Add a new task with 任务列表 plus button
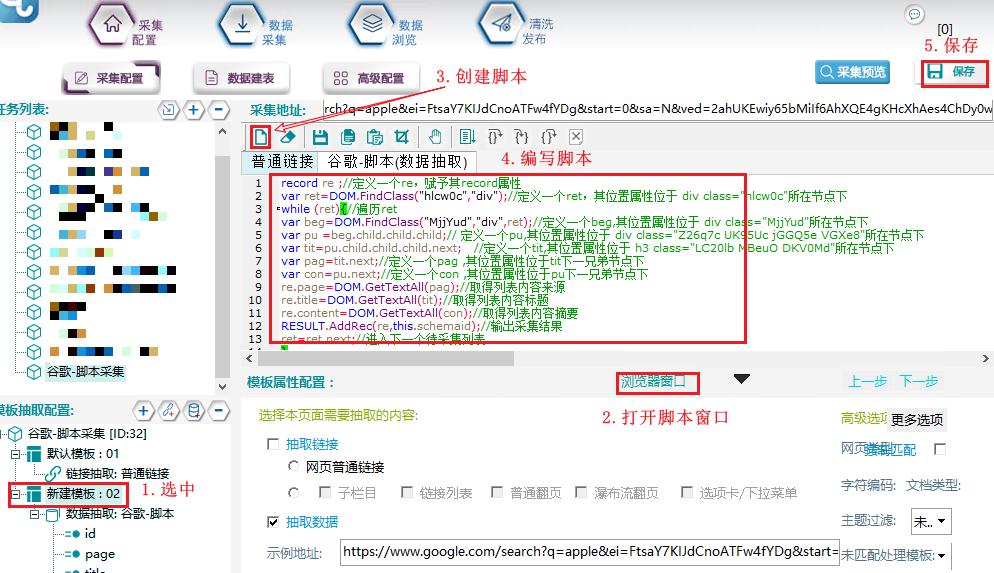994x573 pixels. pos(193,110)
